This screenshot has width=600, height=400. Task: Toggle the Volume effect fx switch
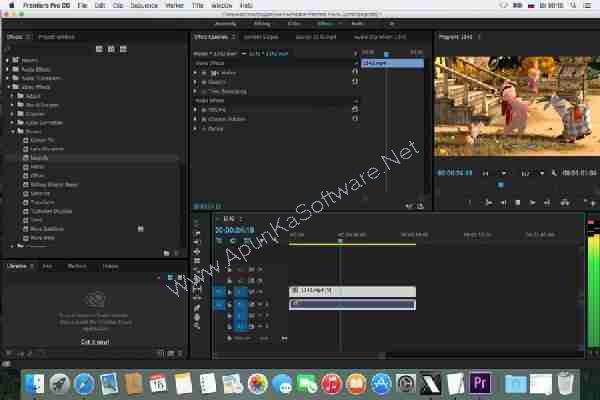204,110
